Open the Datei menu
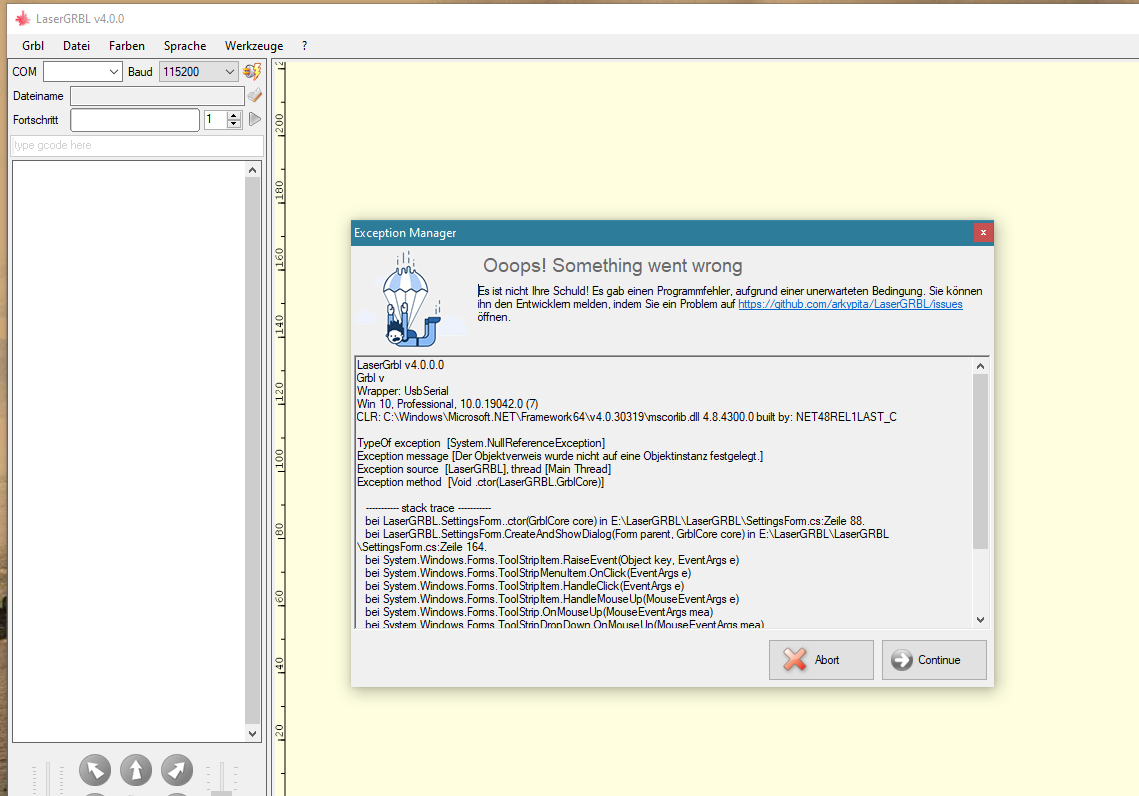The width and height of the screenshot is (1139, 796). click(76, 46)
